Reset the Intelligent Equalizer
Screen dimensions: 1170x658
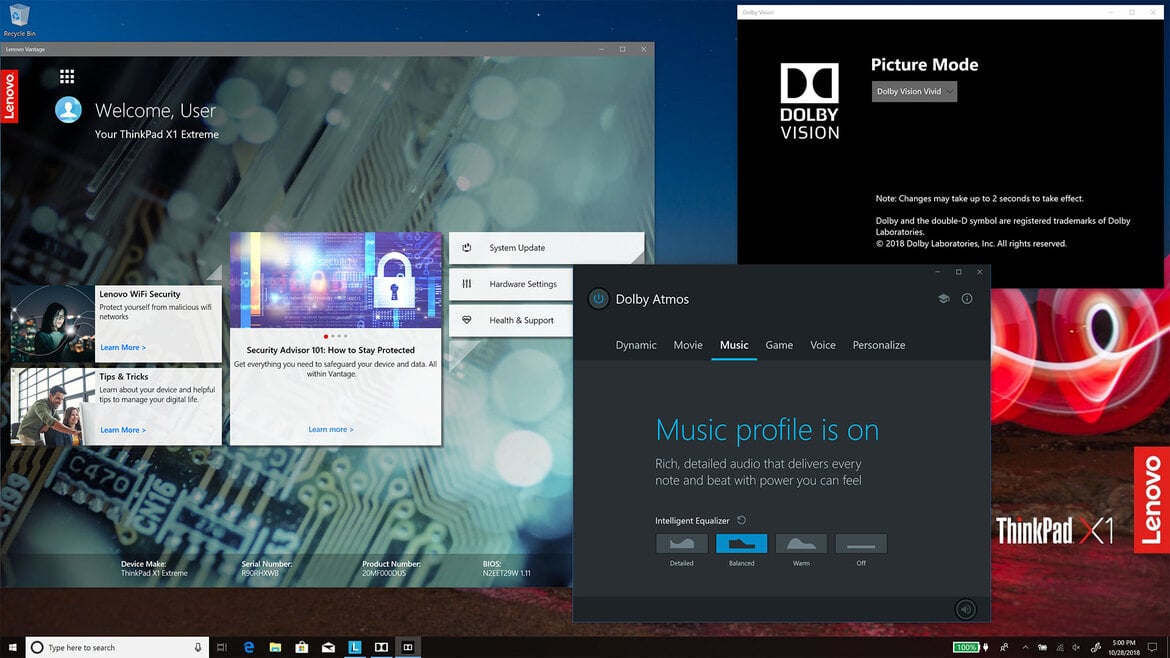742,520
